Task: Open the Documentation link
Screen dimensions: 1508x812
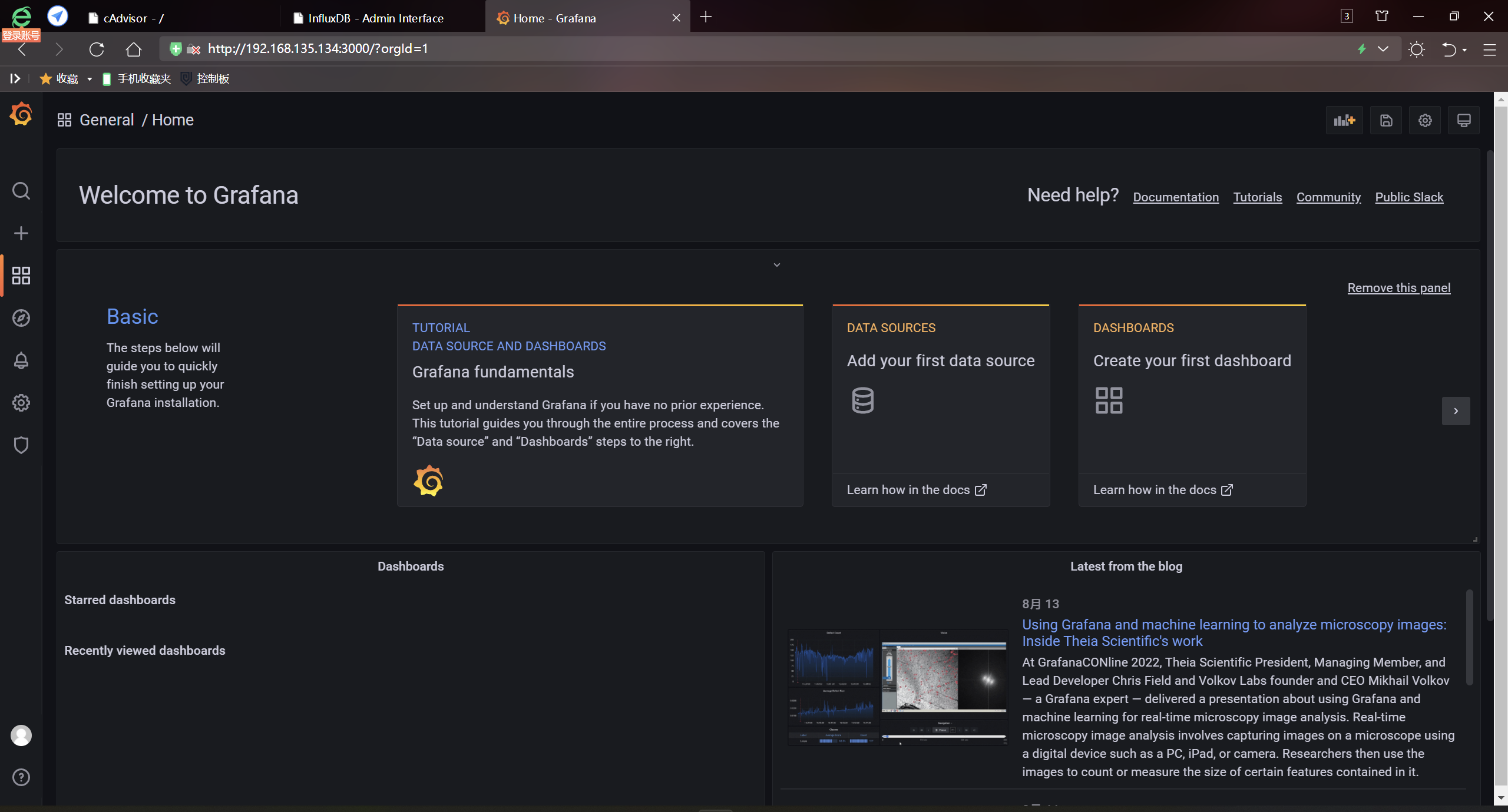Action: [1176, 197]
